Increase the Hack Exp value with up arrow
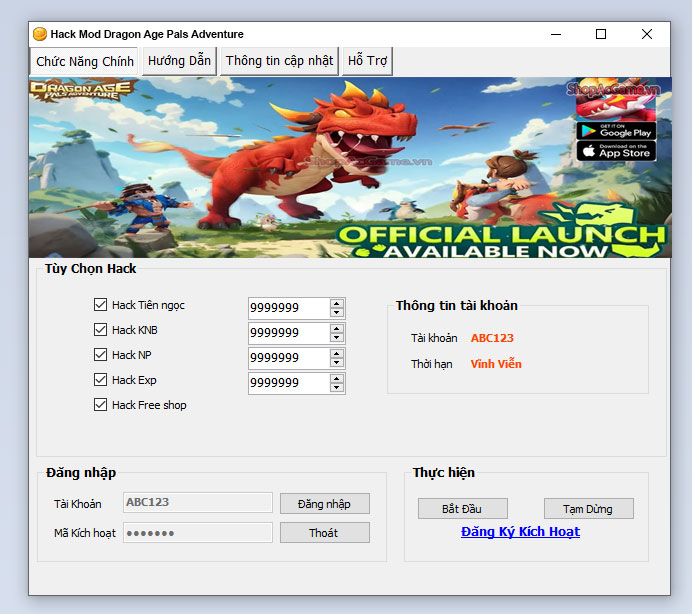693x616 pixels. click(336, 379)
